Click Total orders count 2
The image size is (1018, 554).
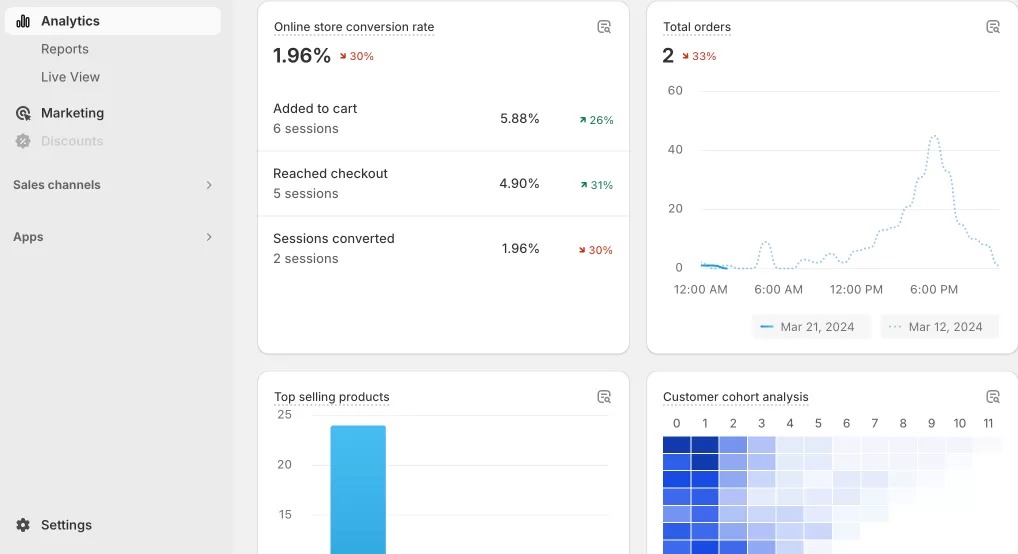coord(668,56)
